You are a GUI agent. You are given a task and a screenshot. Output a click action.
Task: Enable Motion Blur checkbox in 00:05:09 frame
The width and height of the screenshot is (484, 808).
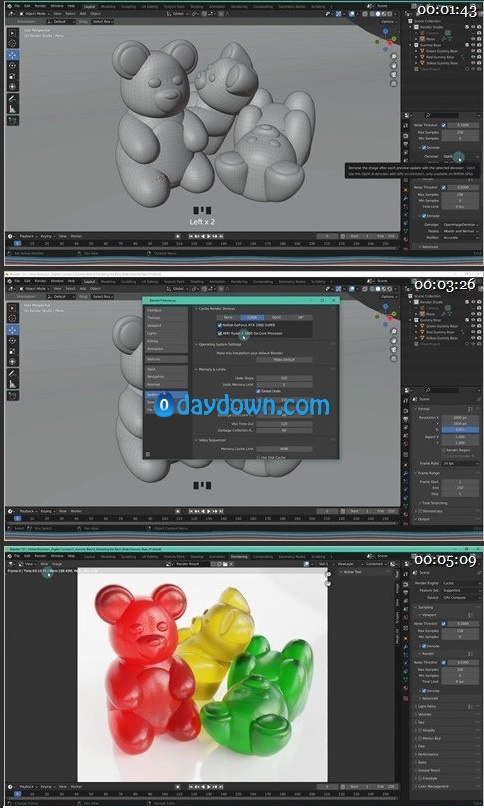point(420,738)
